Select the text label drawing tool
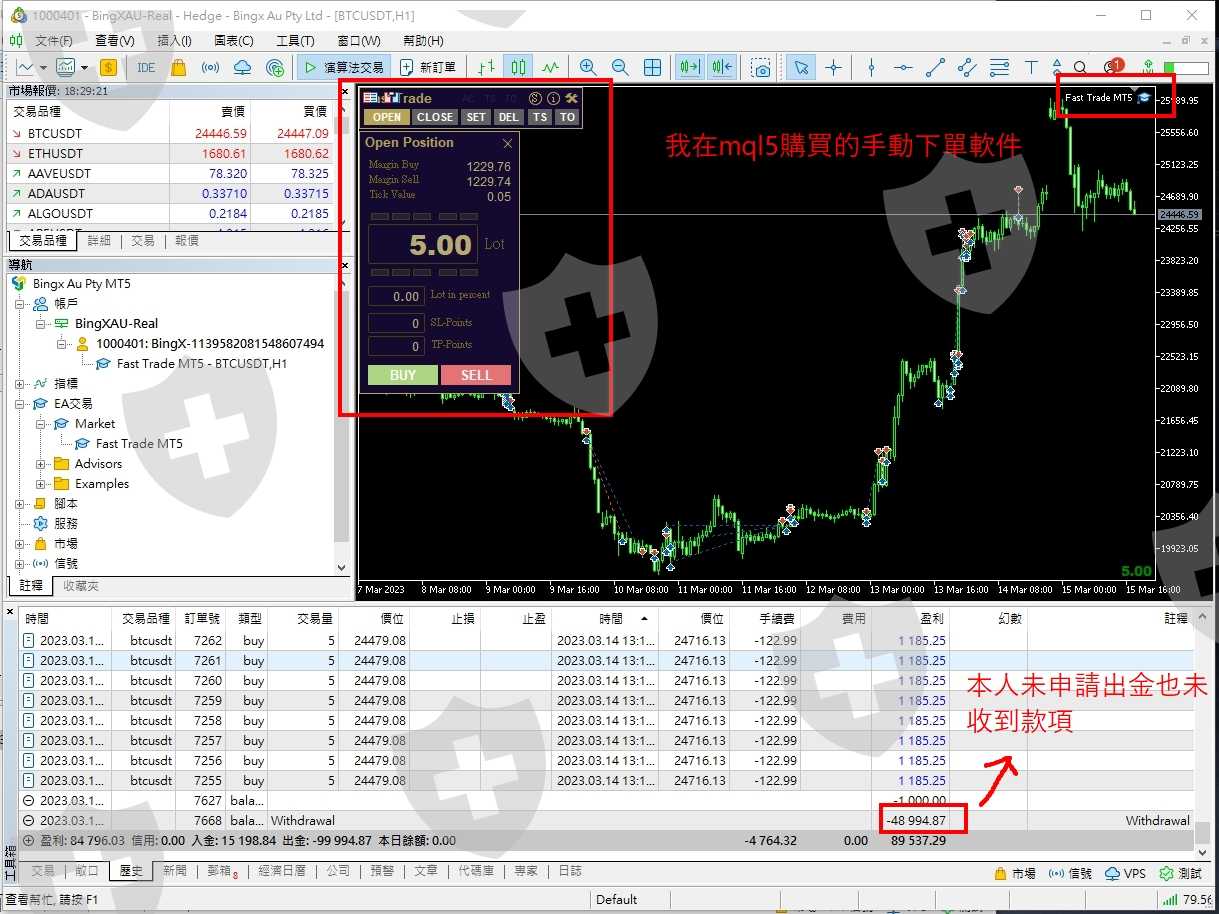The image size is (1219, 914). coord(1031,67)
